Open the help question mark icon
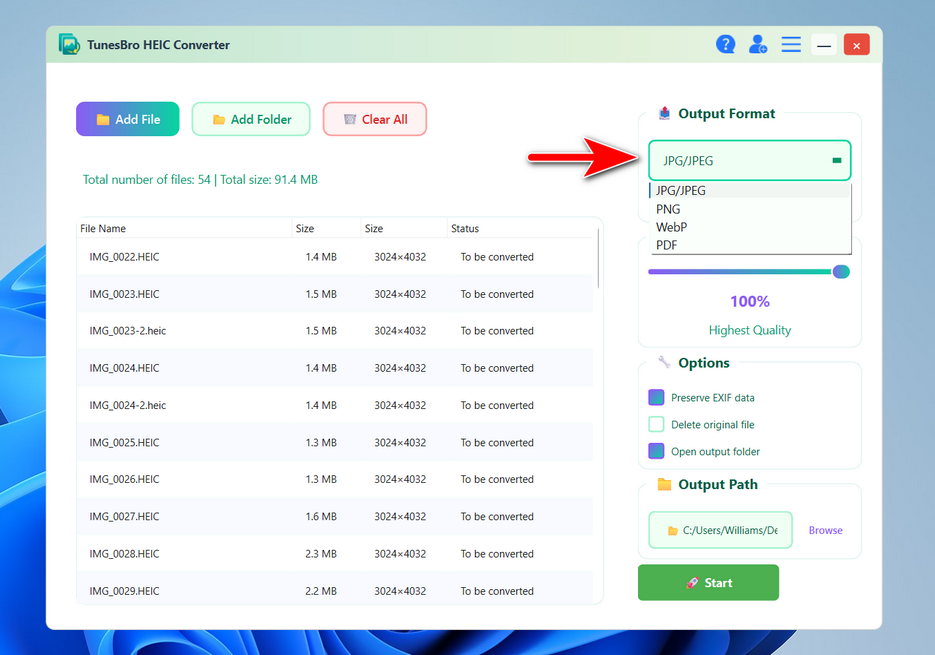This screenshot has width=935, height=655. point(725,44)
